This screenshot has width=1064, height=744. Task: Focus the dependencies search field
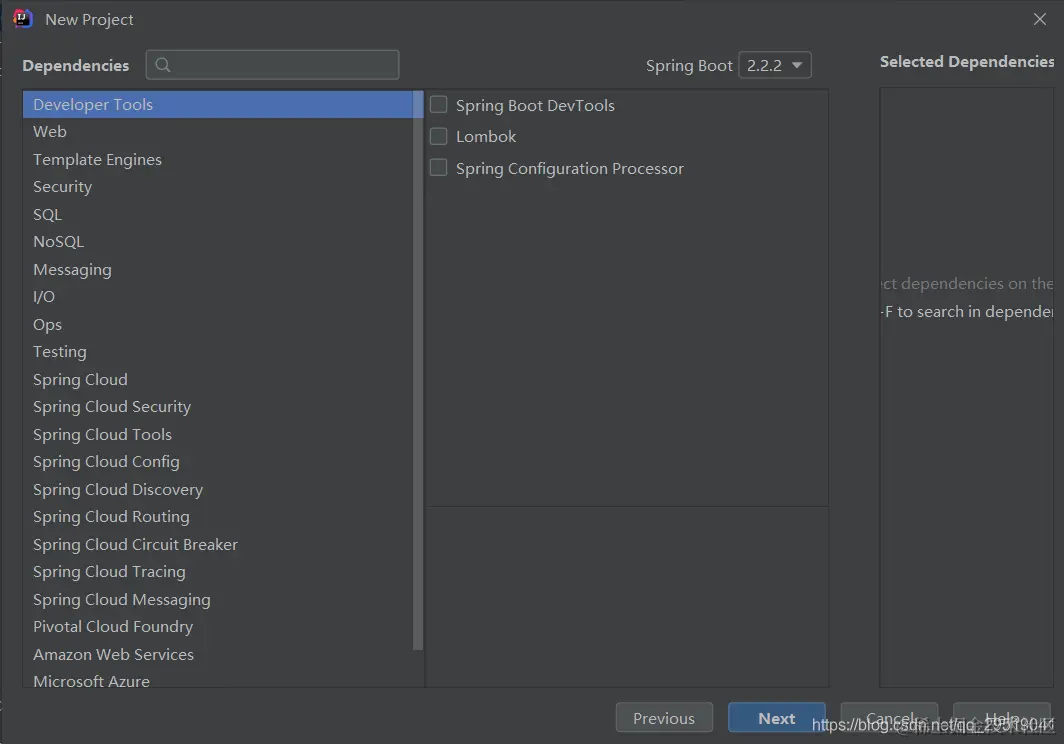coord(272,65)
